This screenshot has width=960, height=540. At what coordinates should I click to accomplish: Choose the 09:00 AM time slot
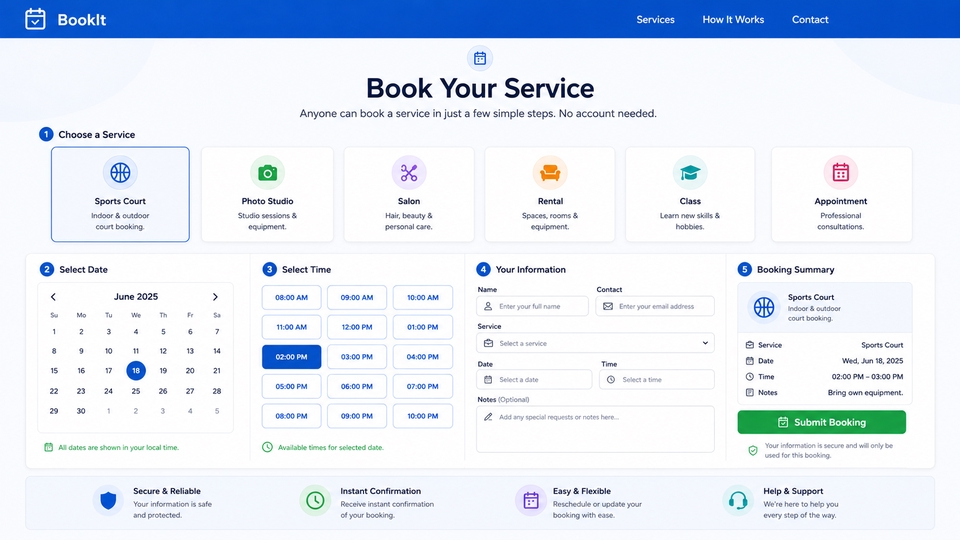(x=357, y=298)
